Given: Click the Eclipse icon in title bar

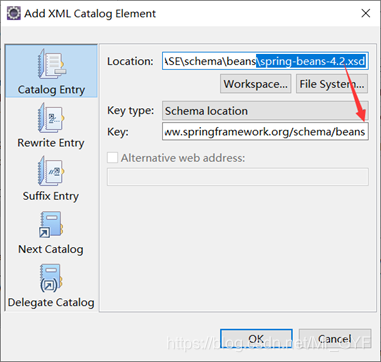Looking at the screenshot, I should 14,13.
